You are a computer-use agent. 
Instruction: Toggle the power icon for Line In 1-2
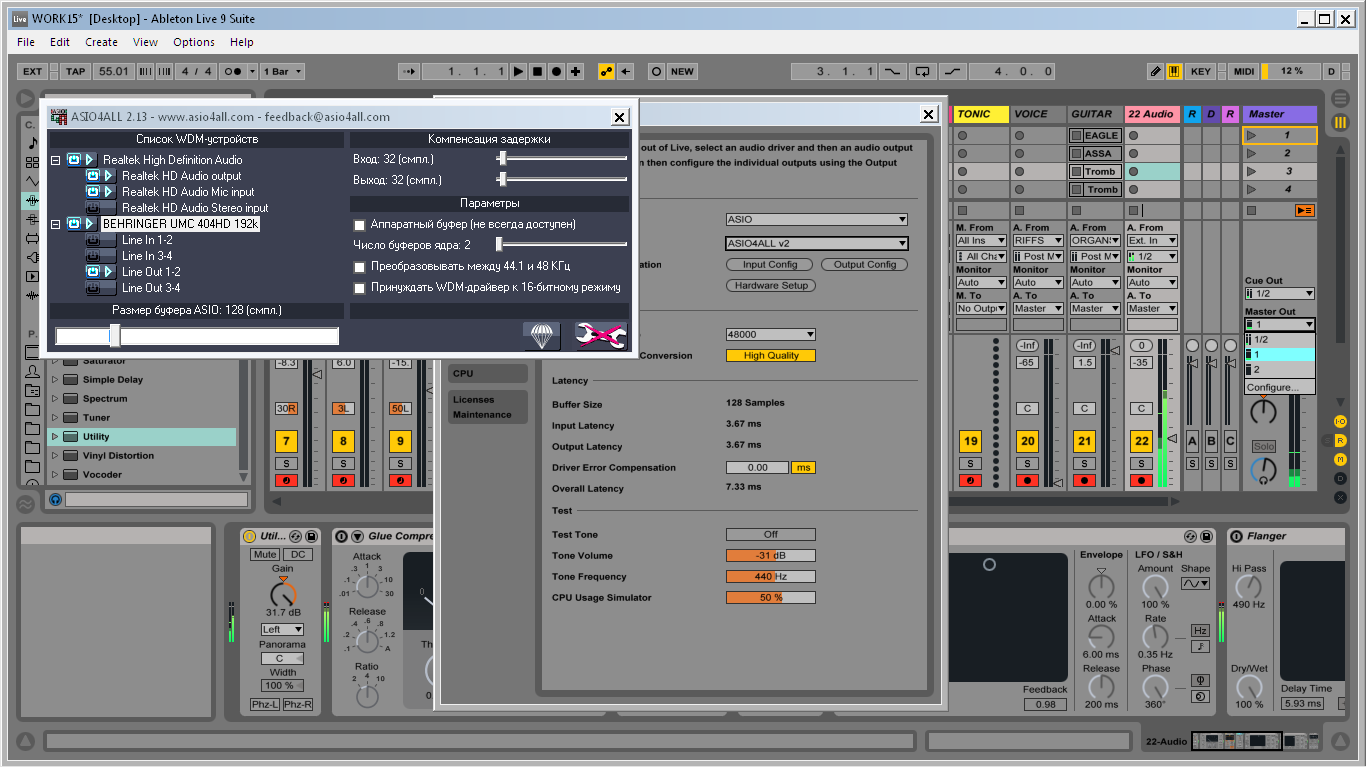tap(93, 240)
